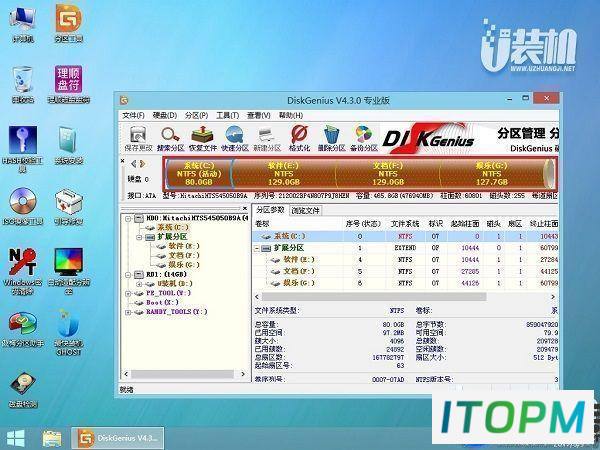Select 软件(E:) row in partition table

(405, 260)
